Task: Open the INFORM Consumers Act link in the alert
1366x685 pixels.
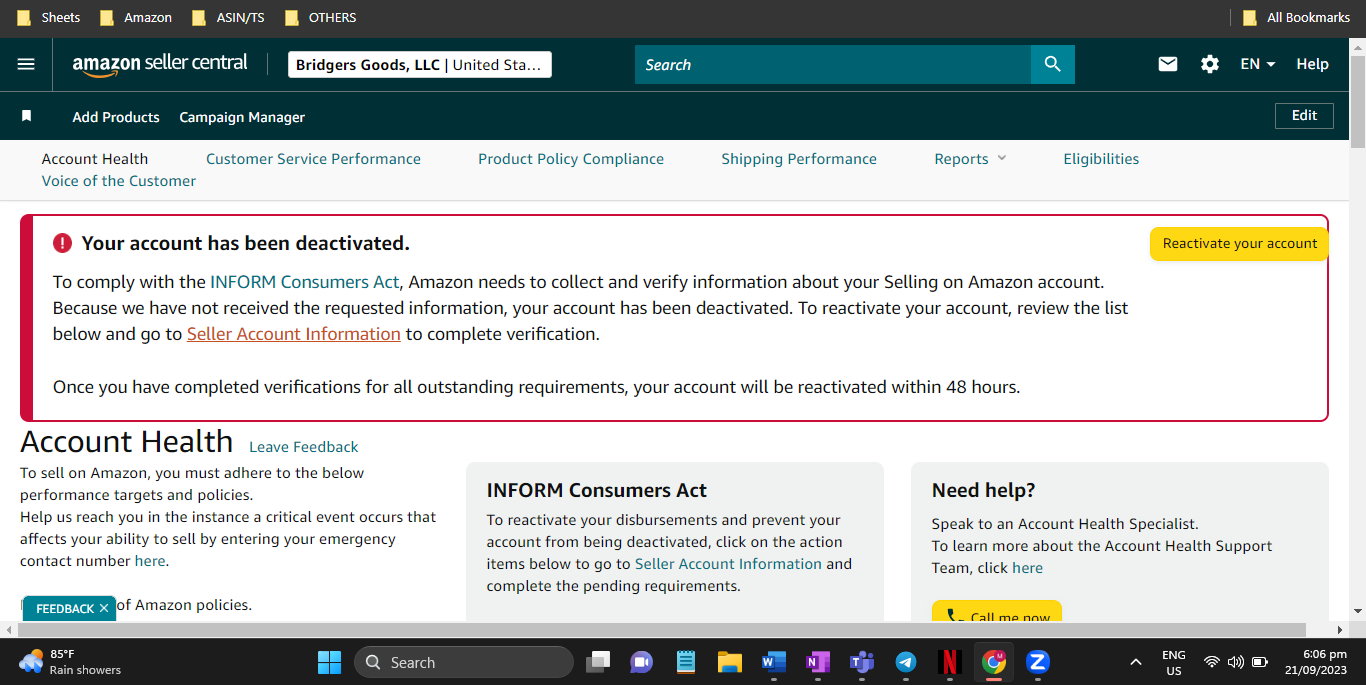Action: pyautogui.click(x=304, y=282)
